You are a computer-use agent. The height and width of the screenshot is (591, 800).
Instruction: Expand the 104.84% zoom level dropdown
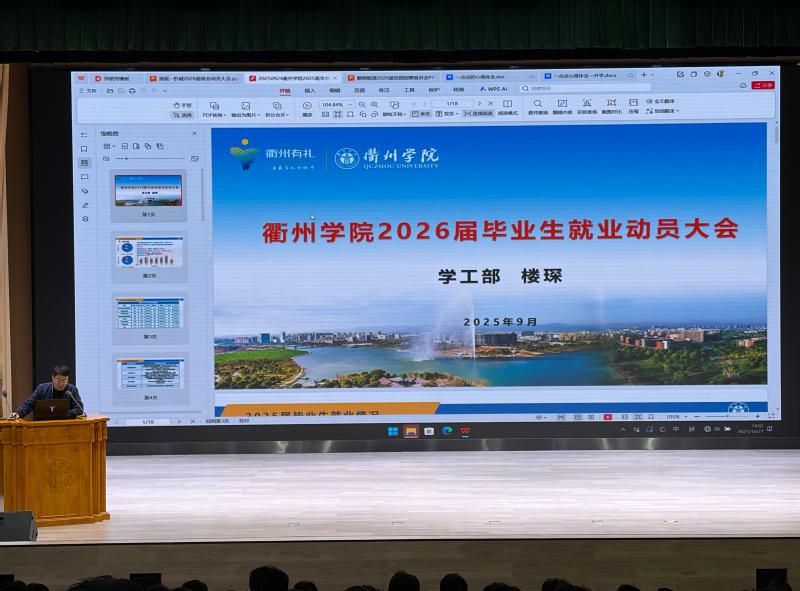click(348, 104)
